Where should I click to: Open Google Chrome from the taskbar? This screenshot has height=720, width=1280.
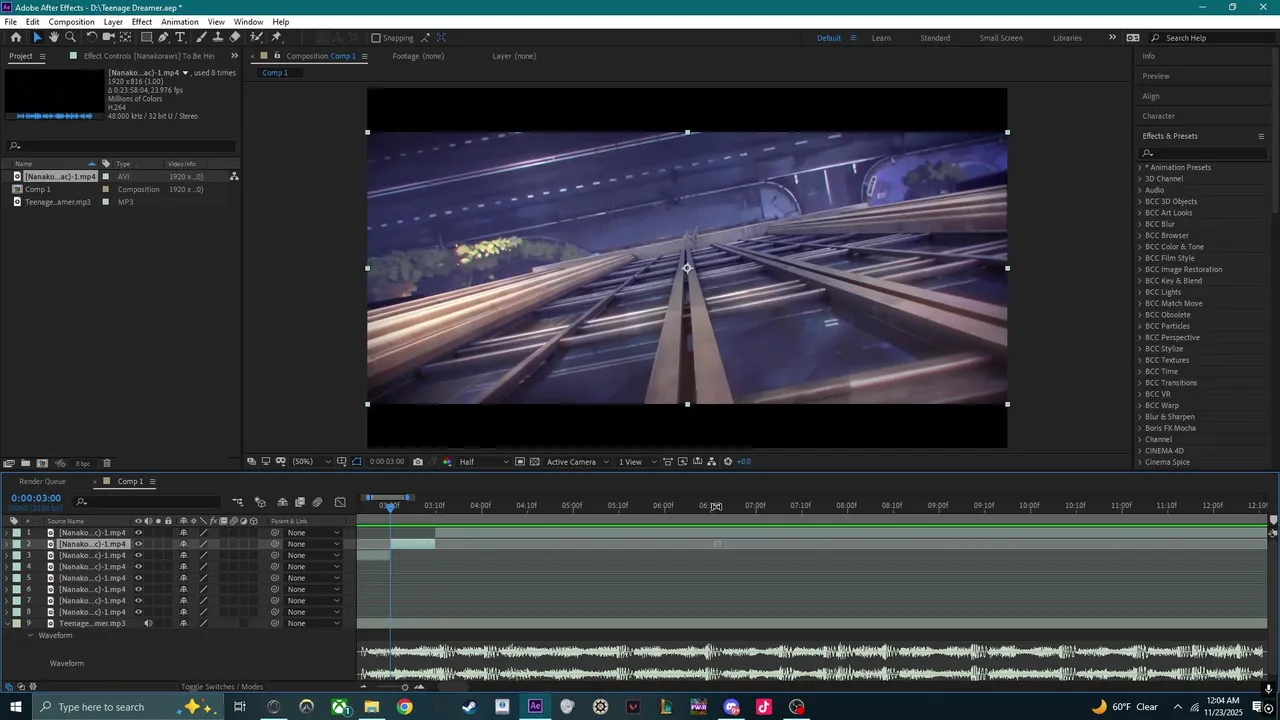coord(404,707)
